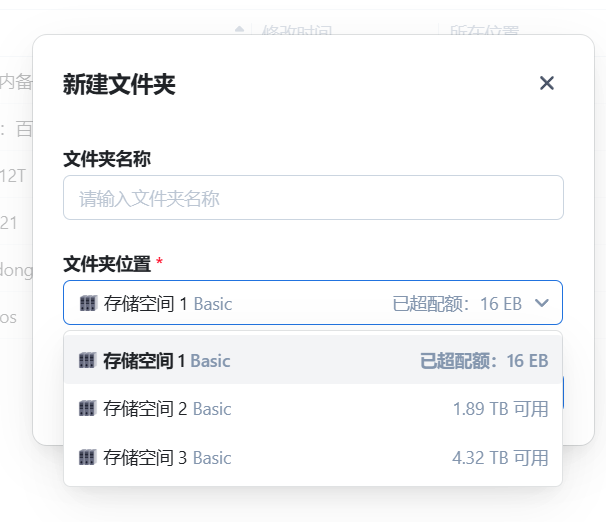Click the 存储空间 1 list storage icon

tap(87, 360)
